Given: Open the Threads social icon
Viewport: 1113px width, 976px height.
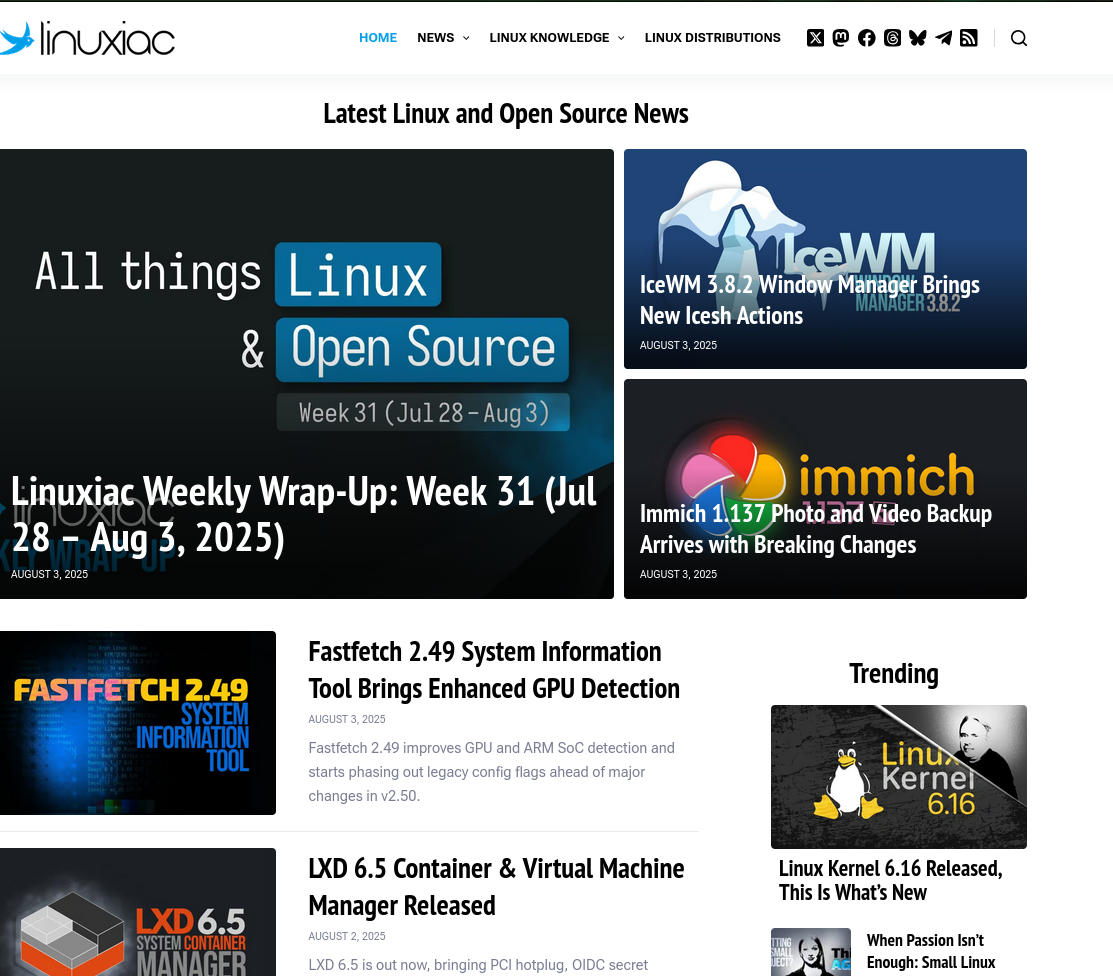Looking at the screenshot, I should [x=892, y=38].
